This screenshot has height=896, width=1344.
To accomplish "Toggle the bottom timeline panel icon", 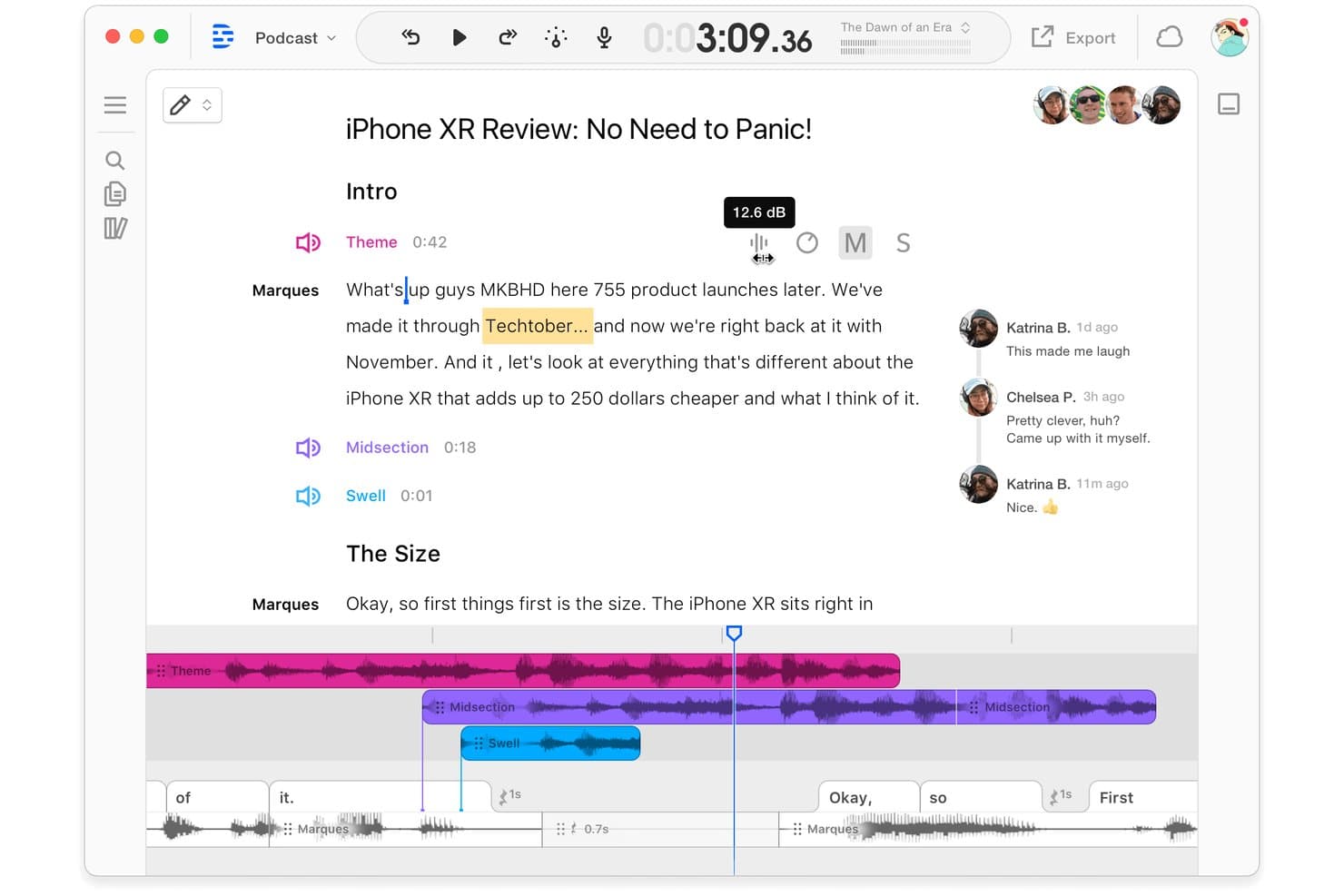I will coord(1229,104).
